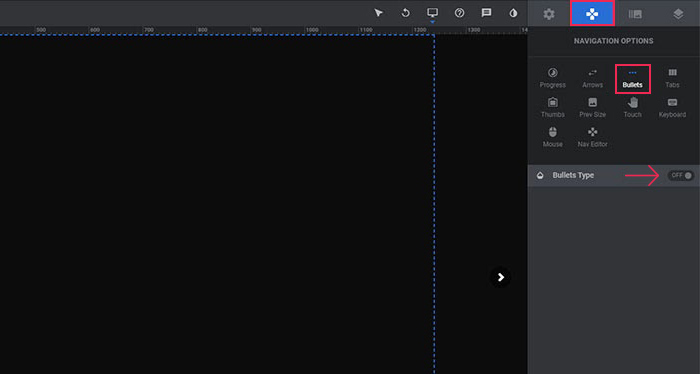Viewport: 700px width, 374px height.
Task: Click the next slide arrow on canvas
Action: pyautogui.click(x=500, y=277)
